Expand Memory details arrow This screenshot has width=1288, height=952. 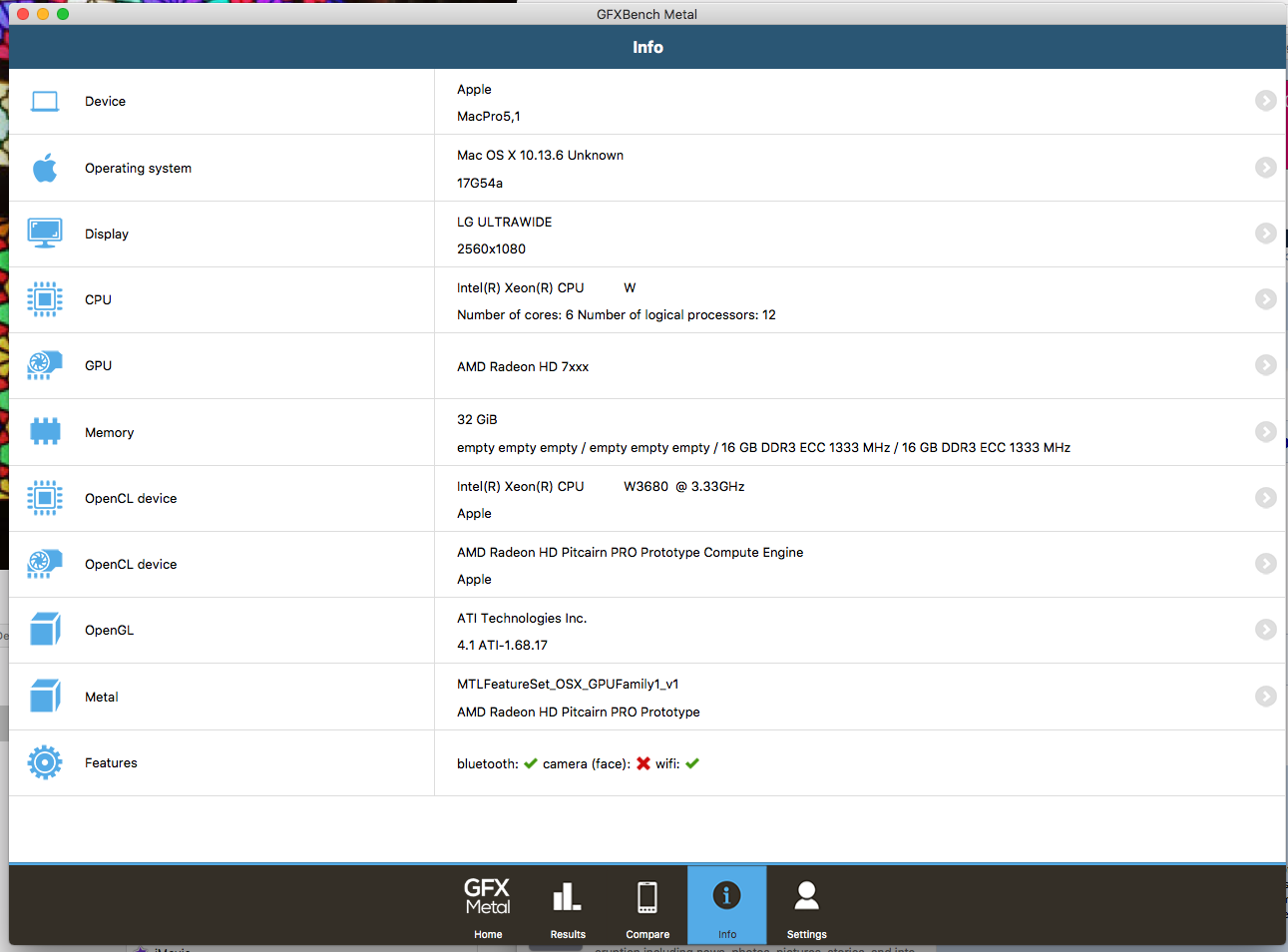click(1266, 432)
